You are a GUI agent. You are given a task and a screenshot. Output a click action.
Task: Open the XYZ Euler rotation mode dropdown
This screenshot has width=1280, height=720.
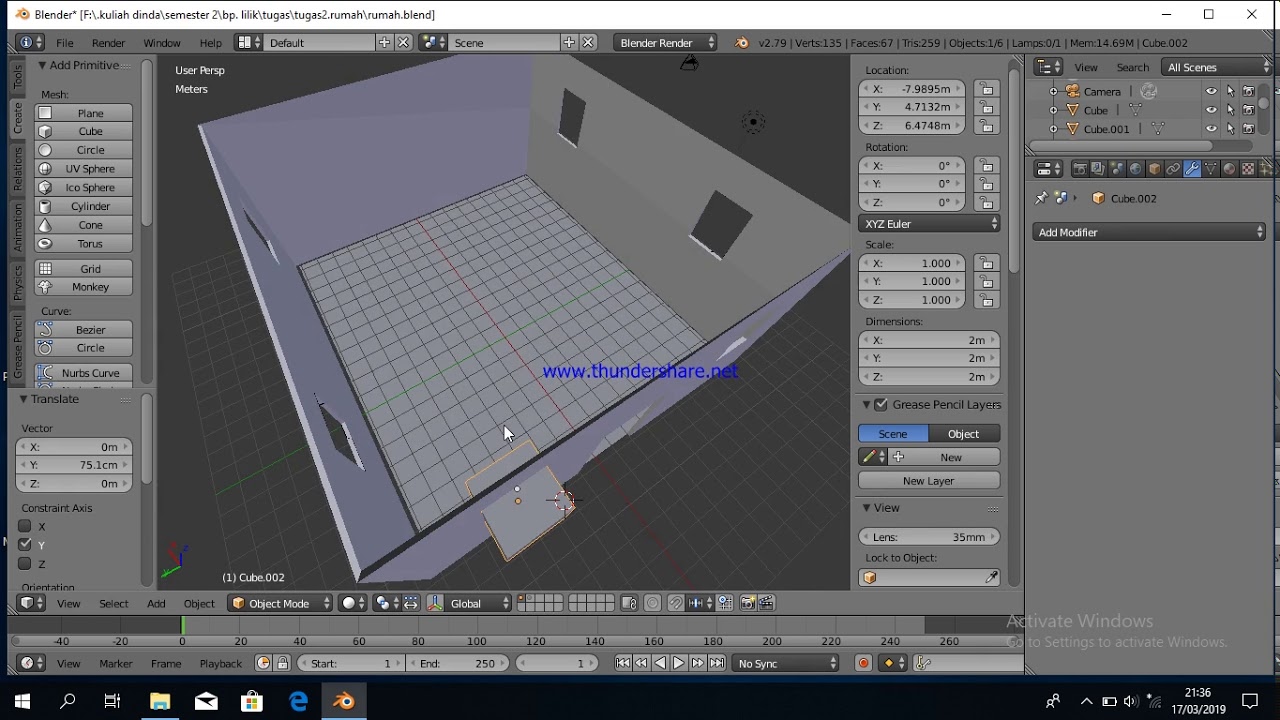coord(929,224)
